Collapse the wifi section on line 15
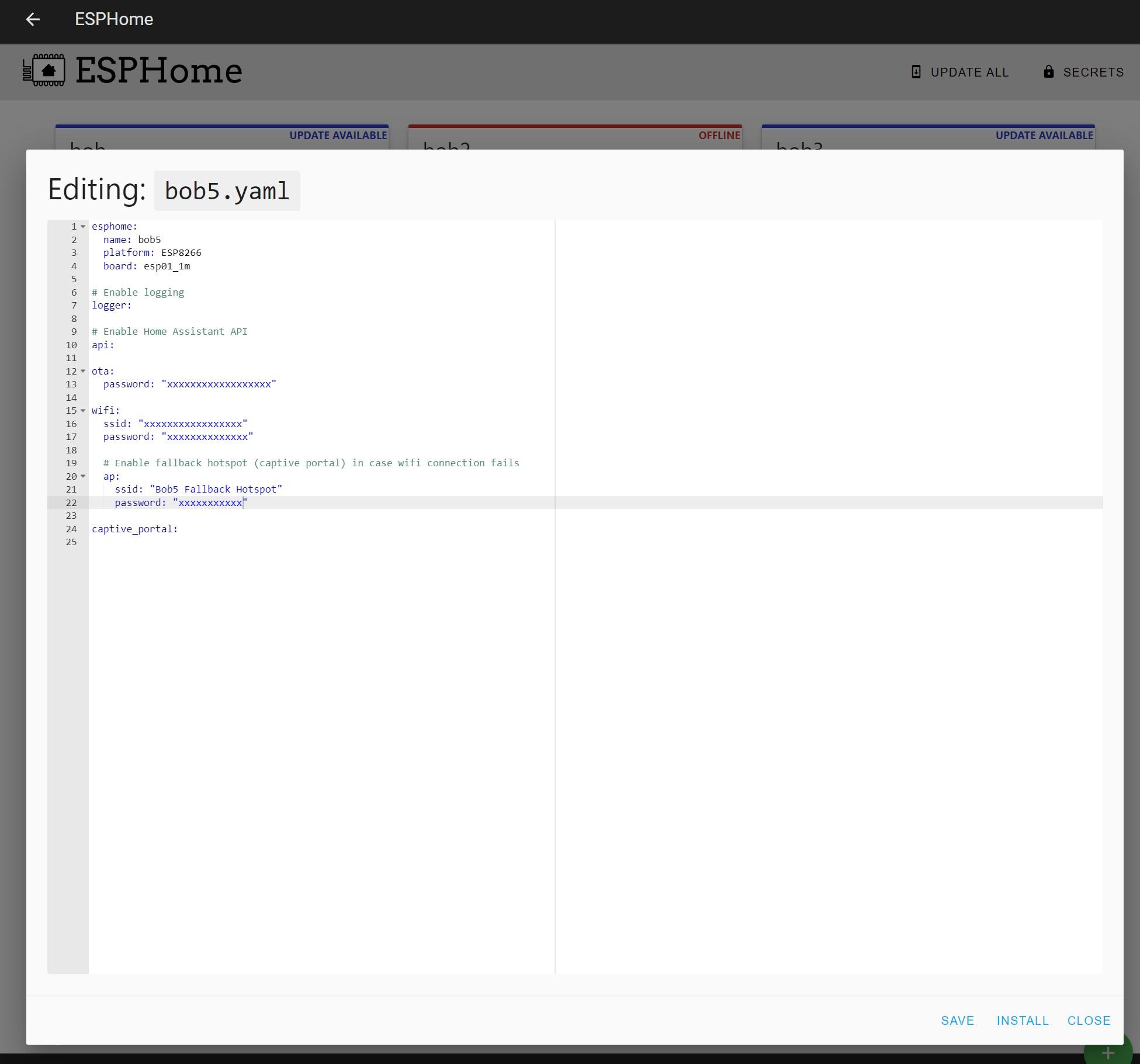This screenshot has height=1064, width=1140. (82, 411)
